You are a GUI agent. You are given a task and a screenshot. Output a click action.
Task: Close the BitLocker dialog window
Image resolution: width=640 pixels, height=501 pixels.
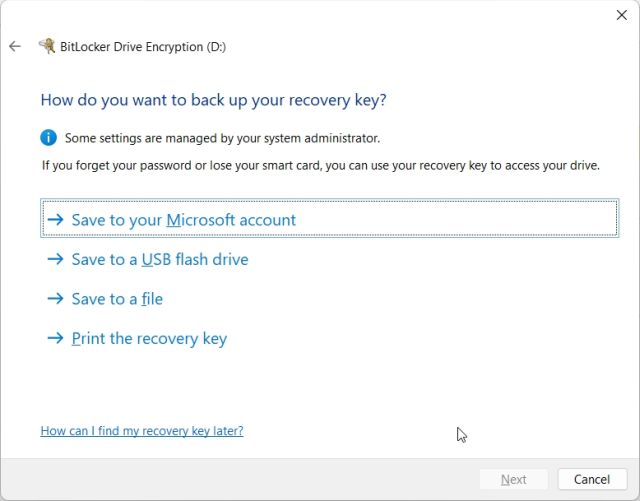pyautogui.click(x=622, y=15)
